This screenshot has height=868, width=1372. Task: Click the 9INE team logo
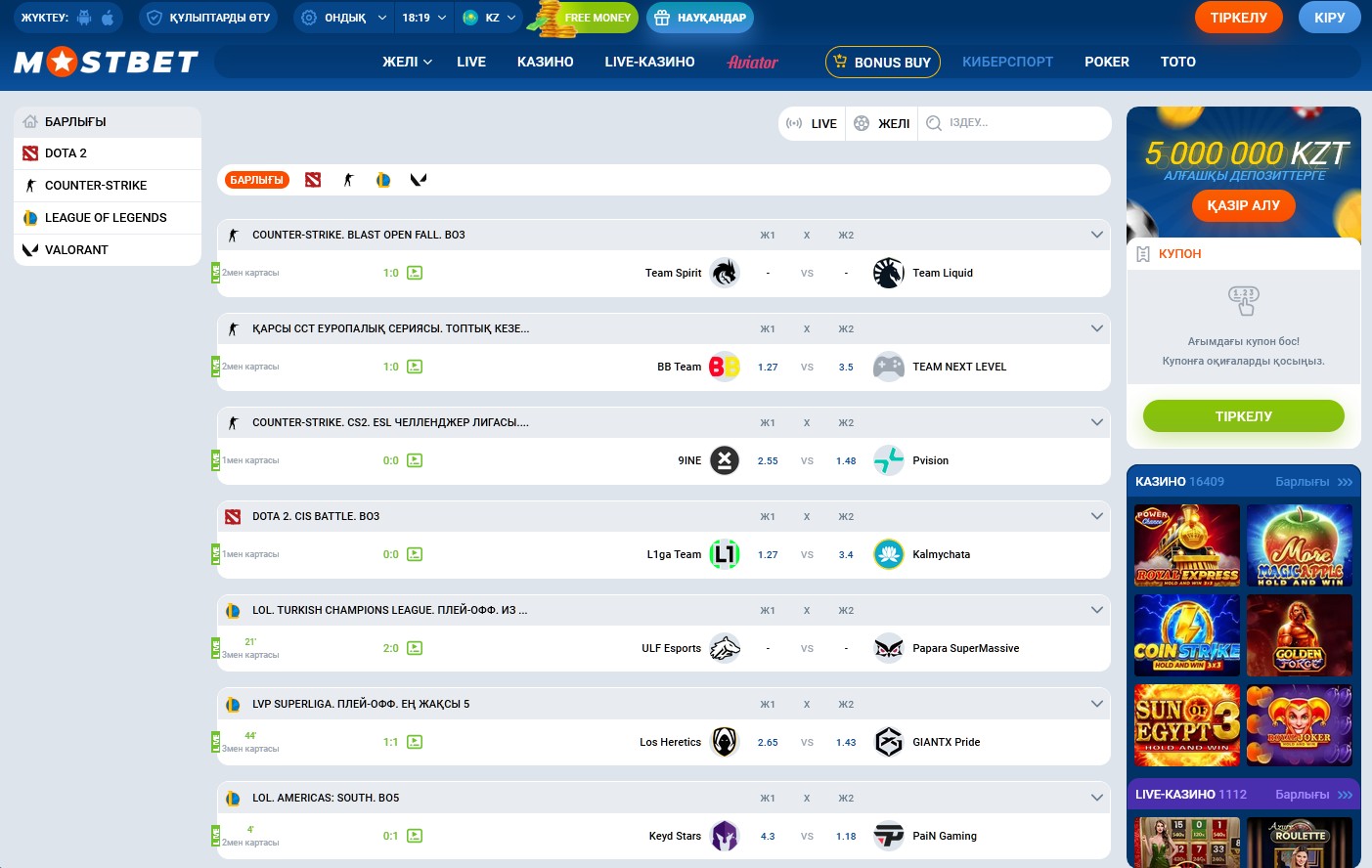[725, 460]
